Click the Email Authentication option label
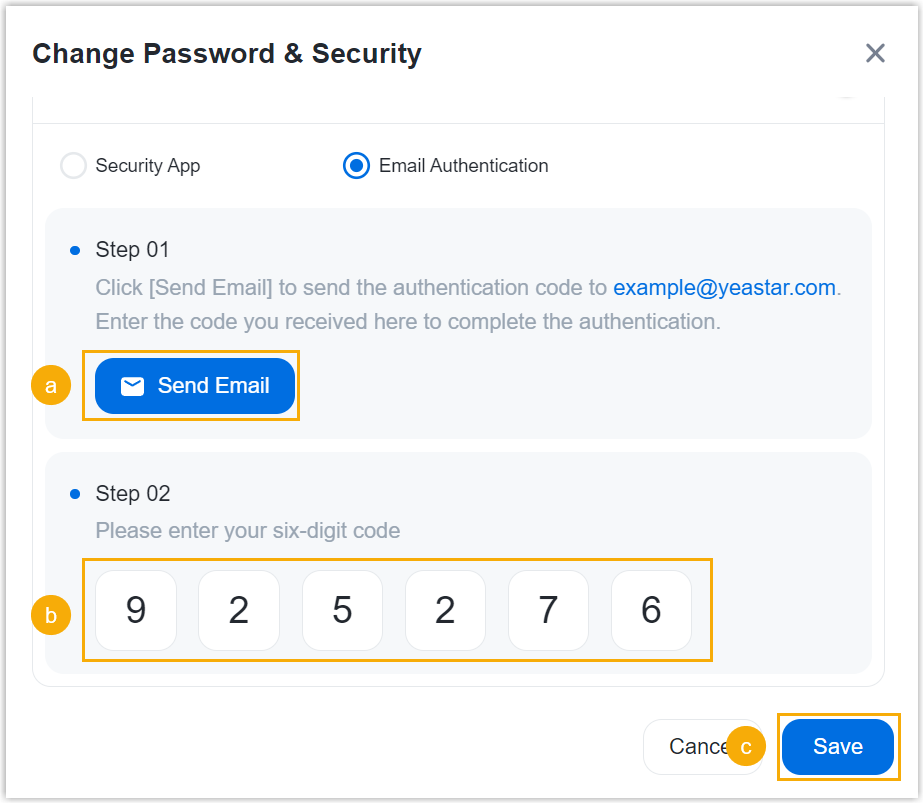The height and width of the screenshot is (804, 924). point(463,166)
